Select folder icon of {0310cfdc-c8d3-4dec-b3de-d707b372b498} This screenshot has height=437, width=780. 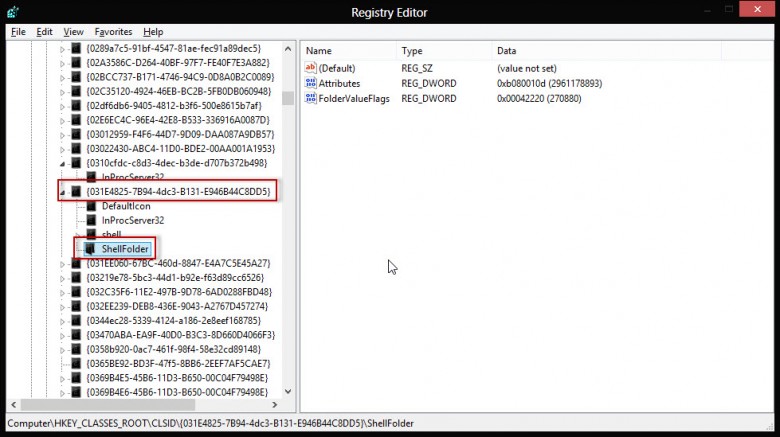pos(76,163)
